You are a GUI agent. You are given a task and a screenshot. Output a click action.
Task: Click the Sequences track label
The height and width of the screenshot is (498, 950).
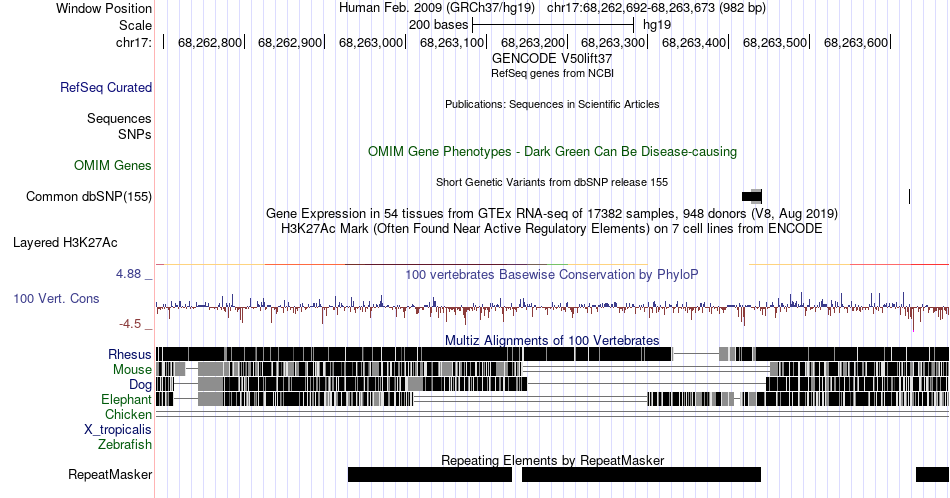click(119, 118)
